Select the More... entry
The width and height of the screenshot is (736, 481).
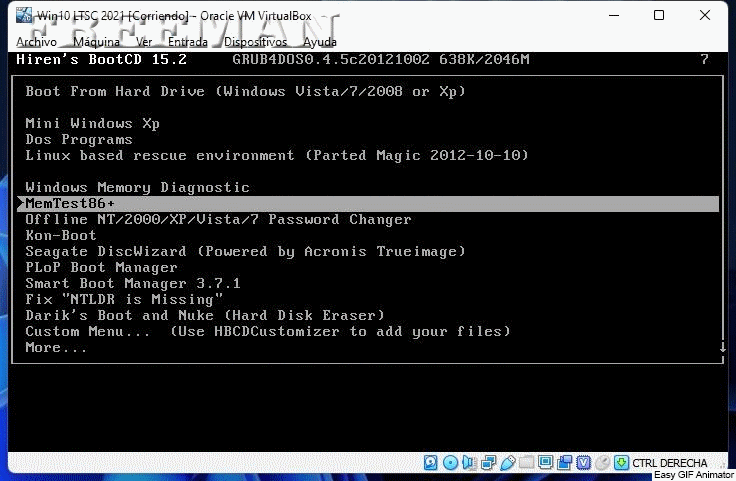(x=56, y=348)
